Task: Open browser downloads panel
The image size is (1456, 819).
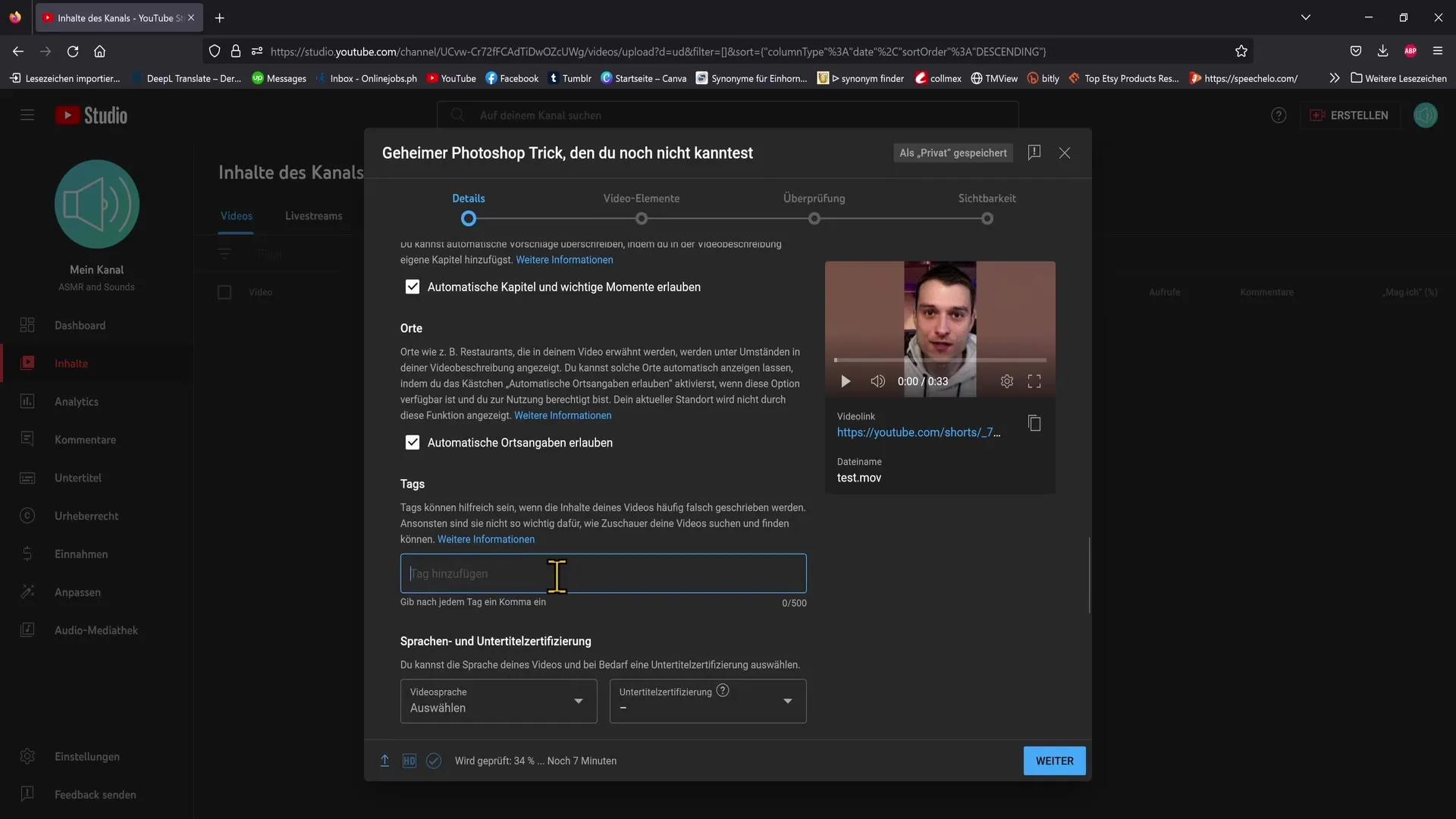Action: (x=1382, y=51)
